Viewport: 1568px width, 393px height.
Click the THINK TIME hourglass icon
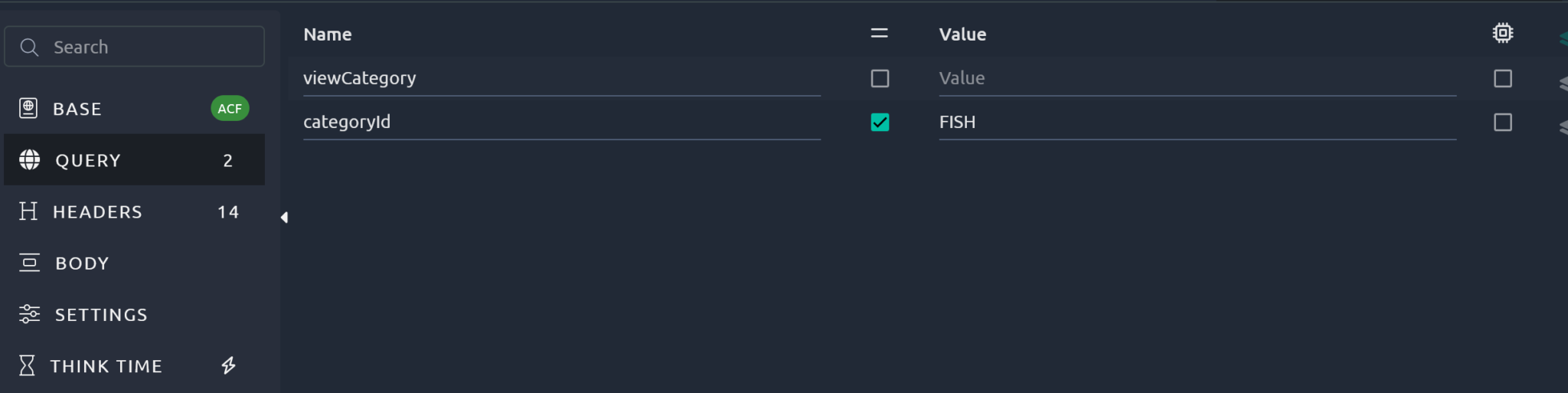click(27, 365)
